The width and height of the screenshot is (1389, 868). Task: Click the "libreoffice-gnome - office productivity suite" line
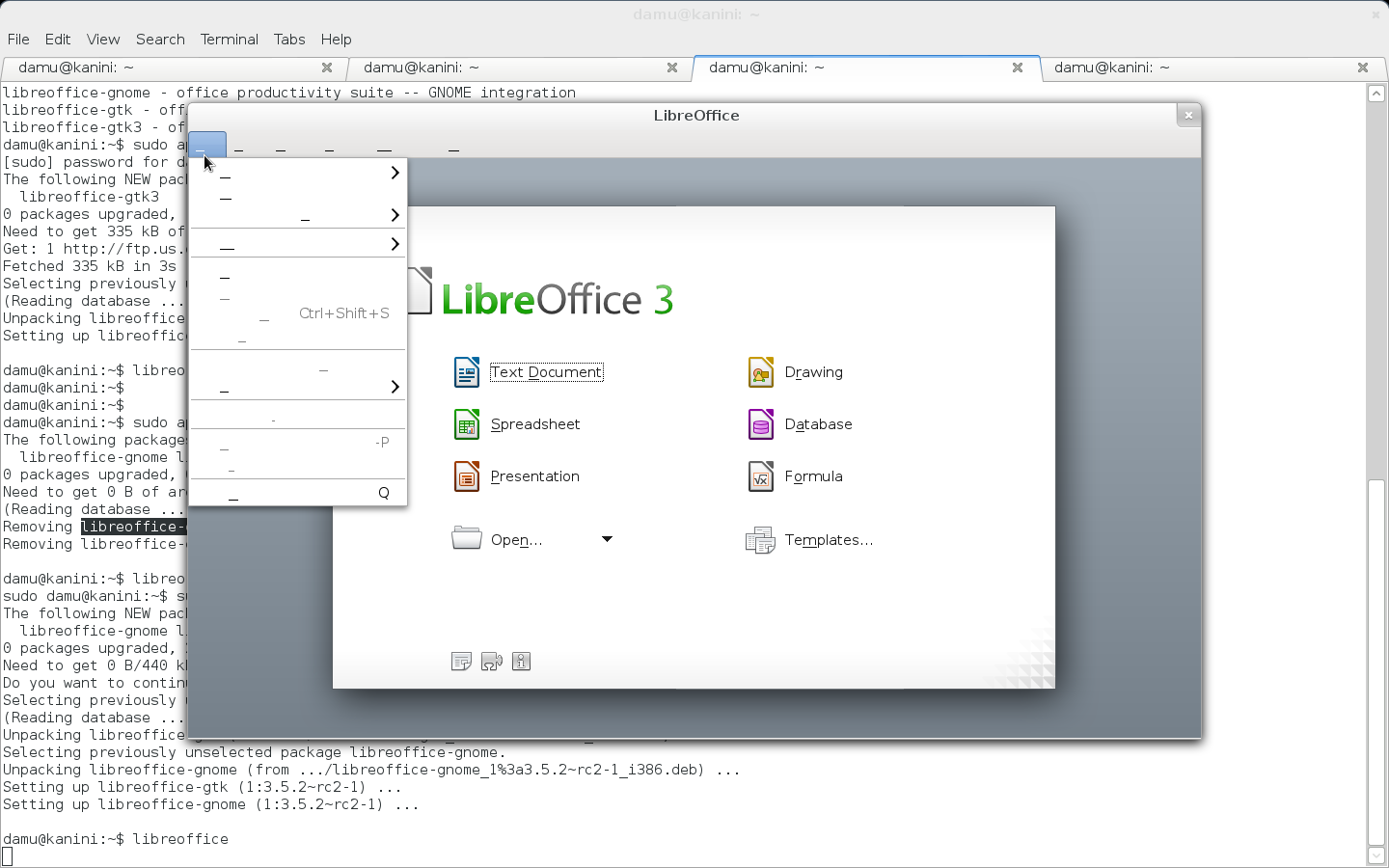[x=289, y=93]
